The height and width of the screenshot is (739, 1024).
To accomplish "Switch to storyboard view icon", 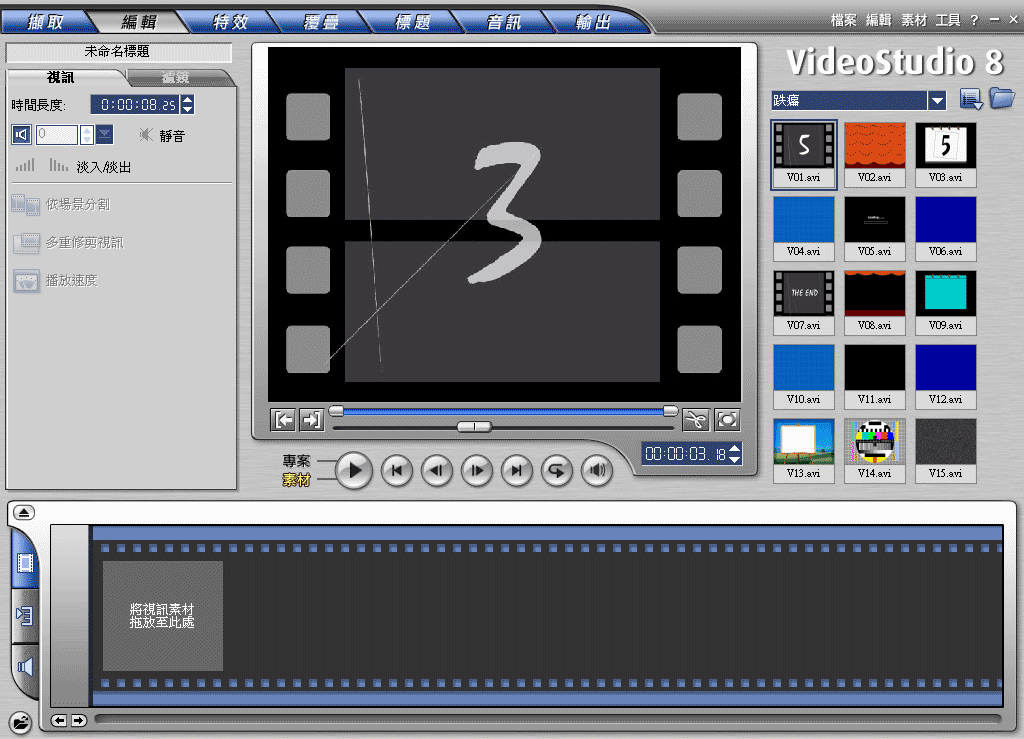I will [25, 563].
